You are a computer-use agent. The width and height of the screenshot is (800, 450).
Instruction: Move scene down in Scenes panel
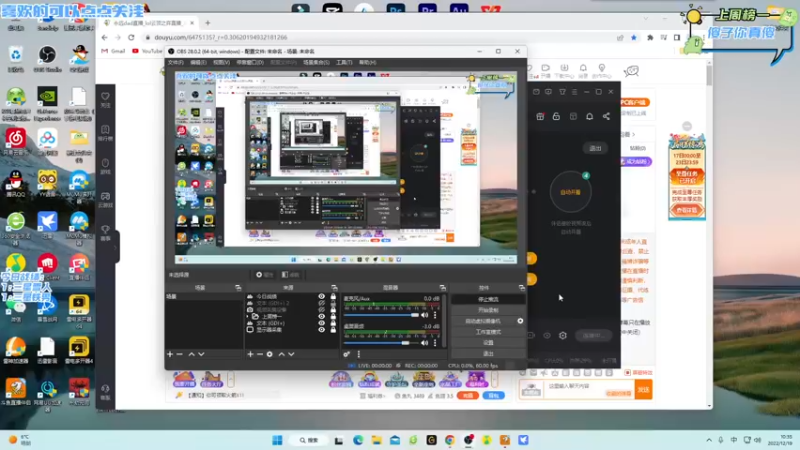(202, 354)
